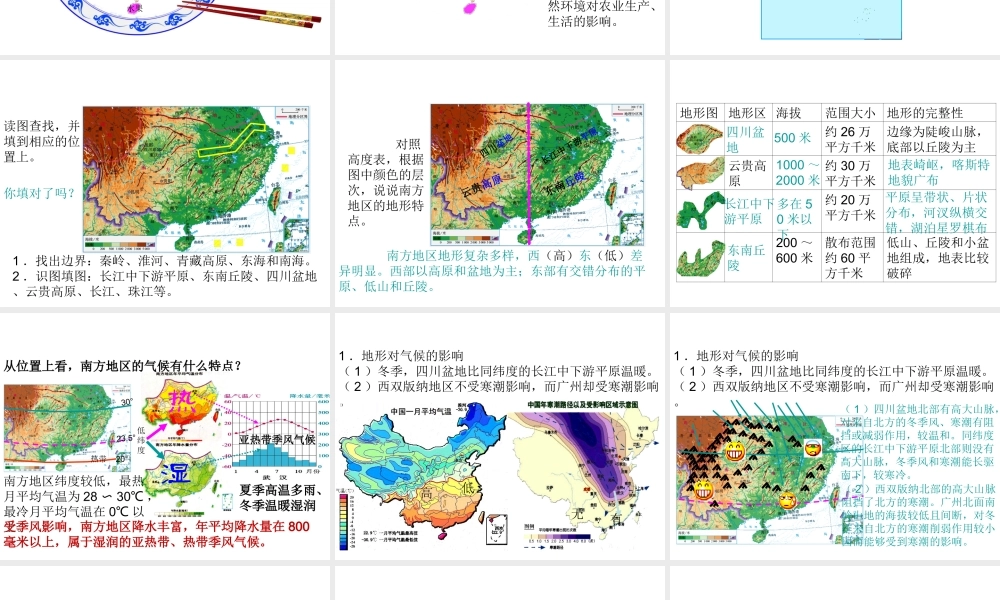Image resolution: width=1000 pixels, height=600 pixels.
Task: Click the 地形的完整性 table header
Action: click(925, 112)
